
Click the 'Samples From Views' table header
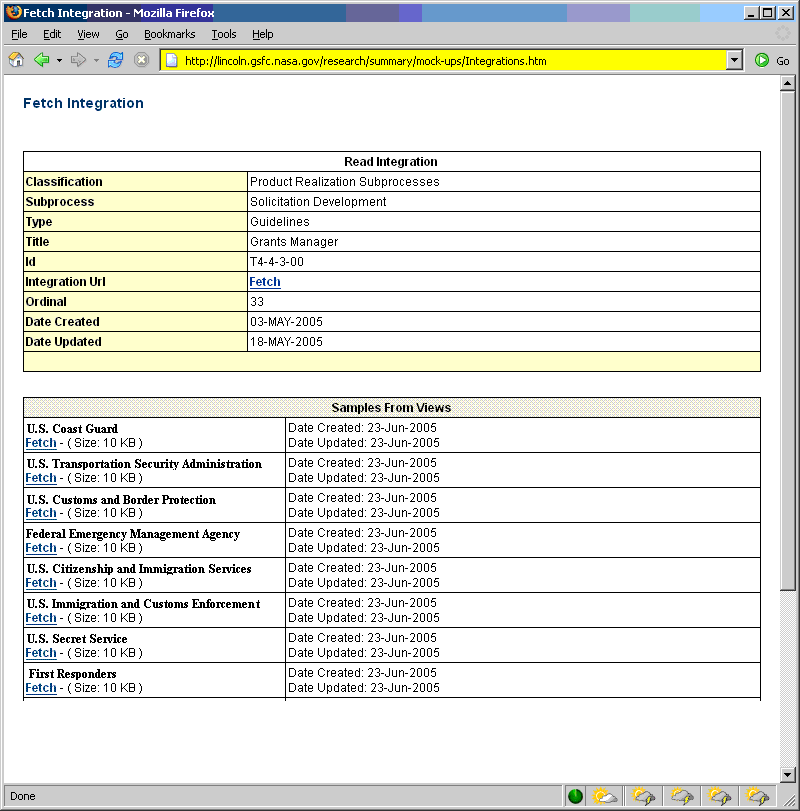tap(391, 408)
